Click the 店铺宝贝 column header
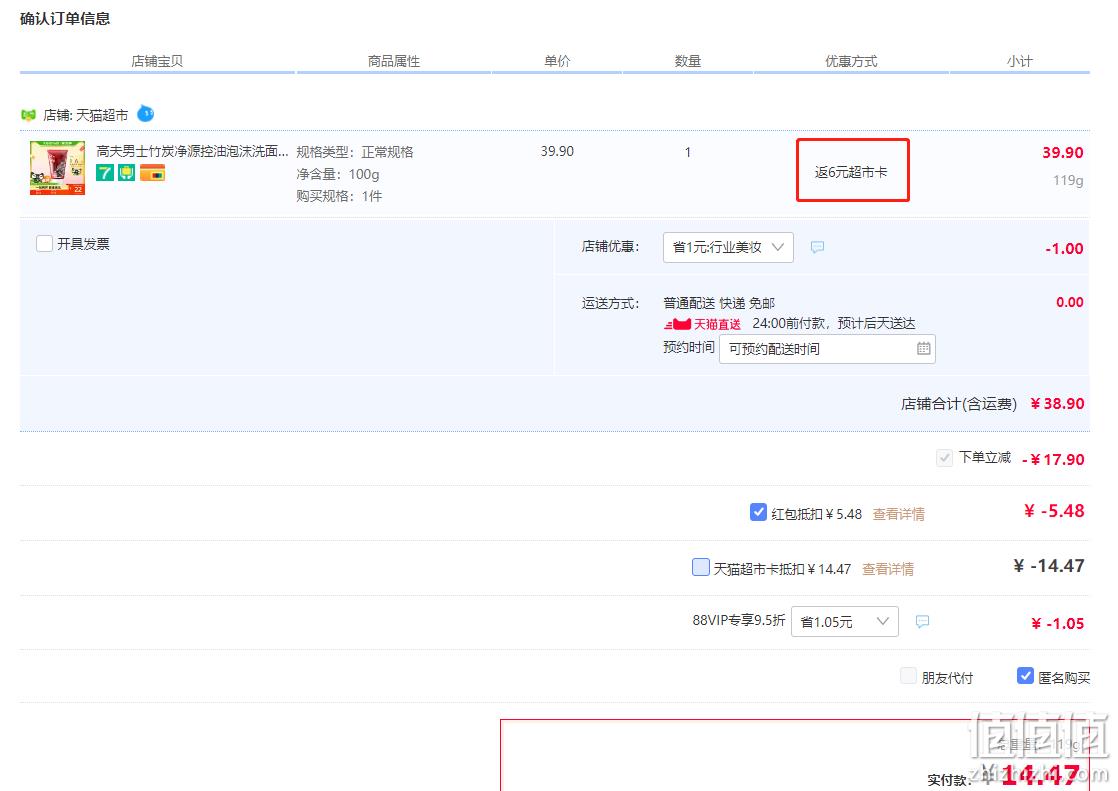 (158, 61)
